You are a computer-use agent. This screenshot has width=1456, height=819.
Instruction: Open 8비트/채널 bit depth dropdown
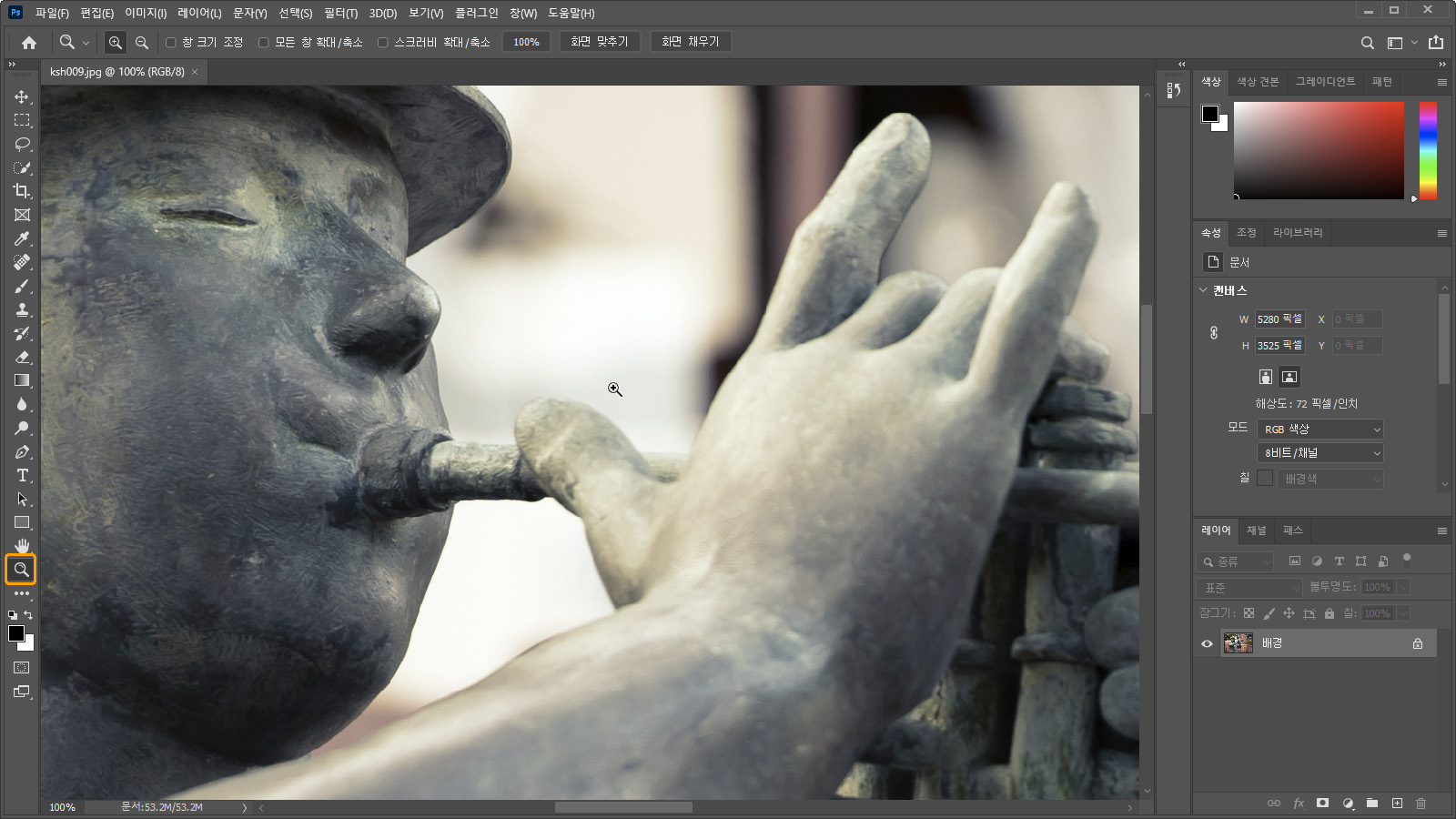pos(1320,453)
